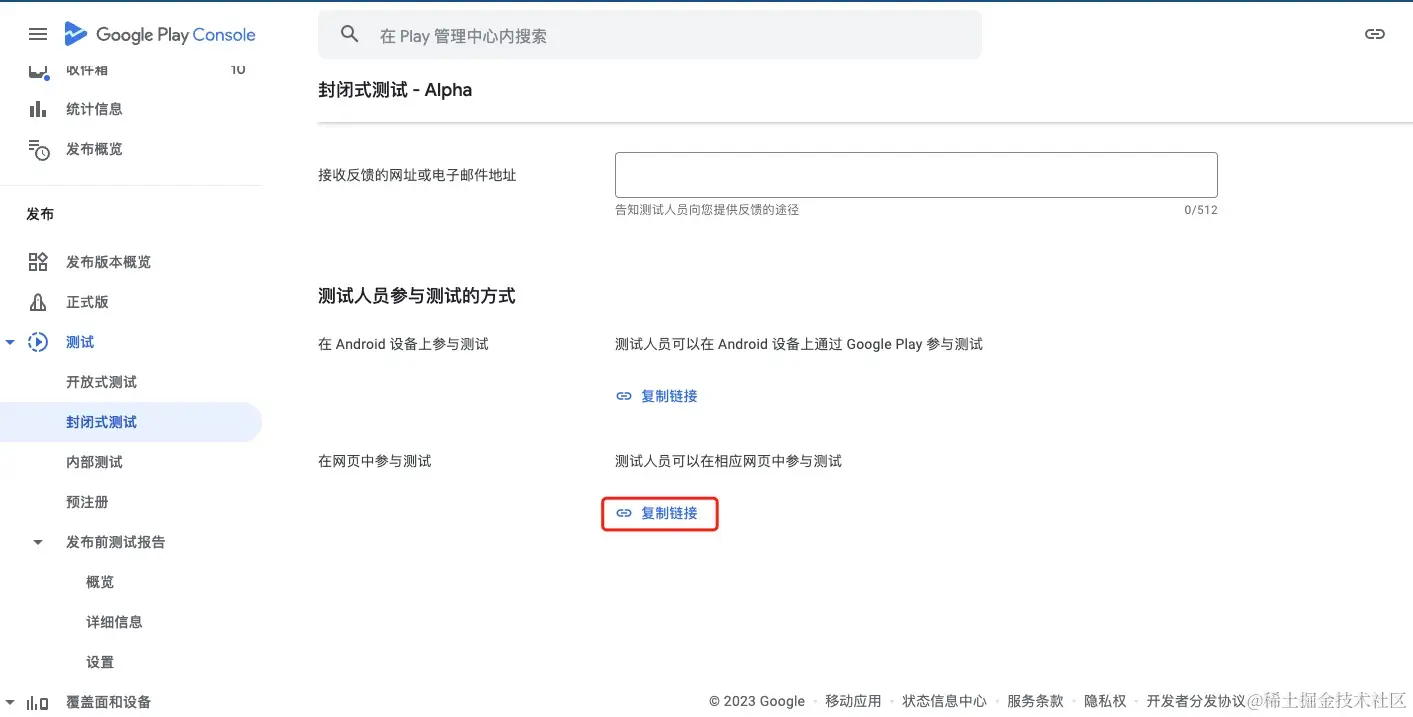The height and width of the screenshot is (717, 1413).
Task: Click the Google Play Console logo
Action: (159, 34)
